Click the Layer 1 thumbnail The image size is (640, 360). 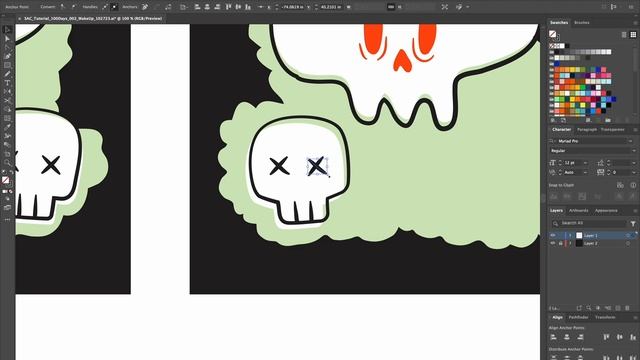click(x=579, y=236)
